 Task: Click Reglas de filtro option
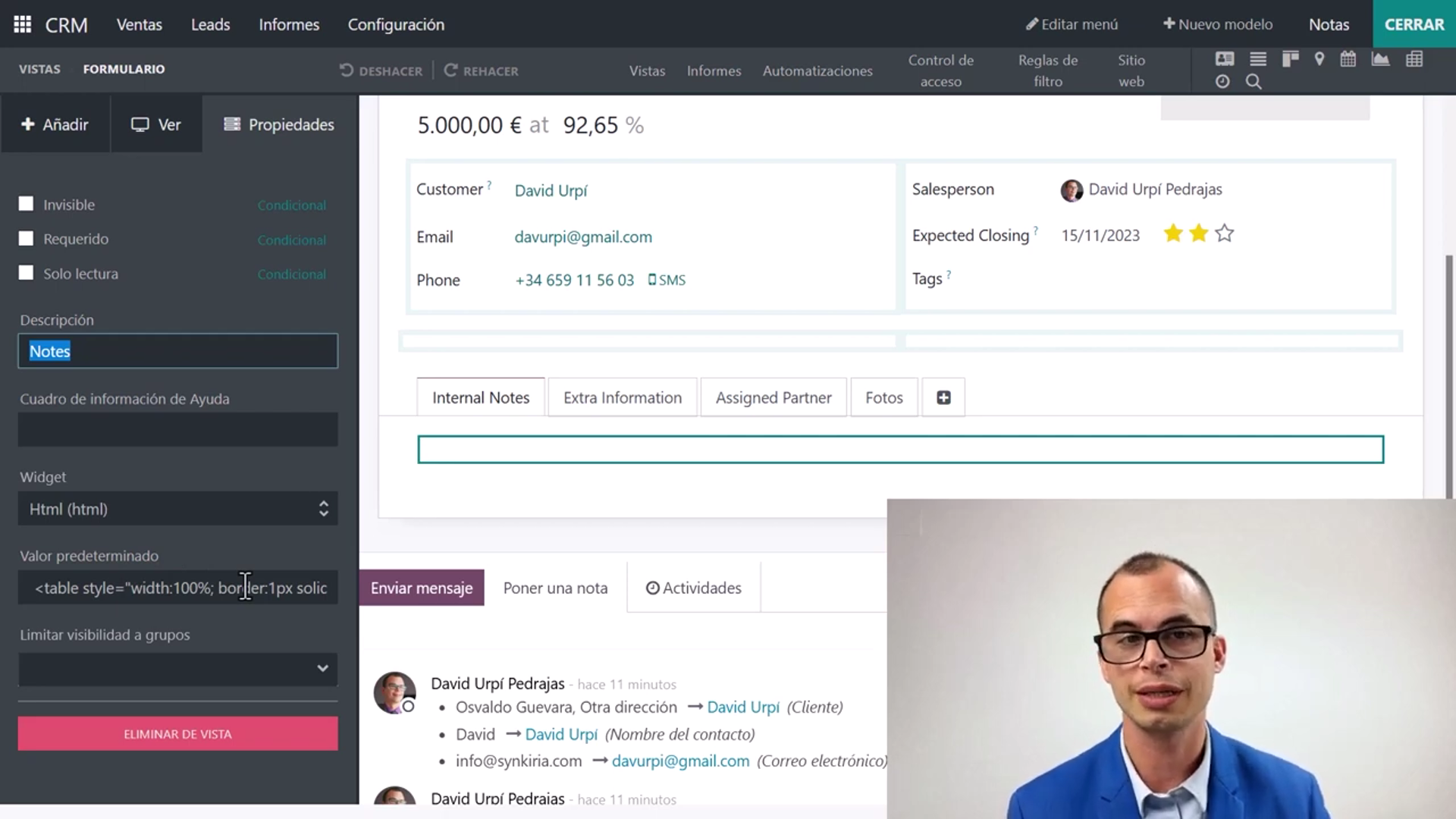tap(1048, 71)
